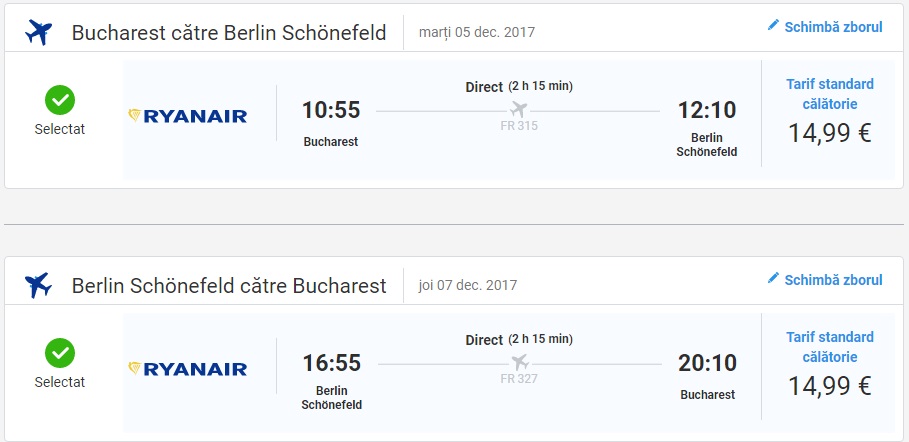Click the plane icon above FR 327

tap(518, 361)
